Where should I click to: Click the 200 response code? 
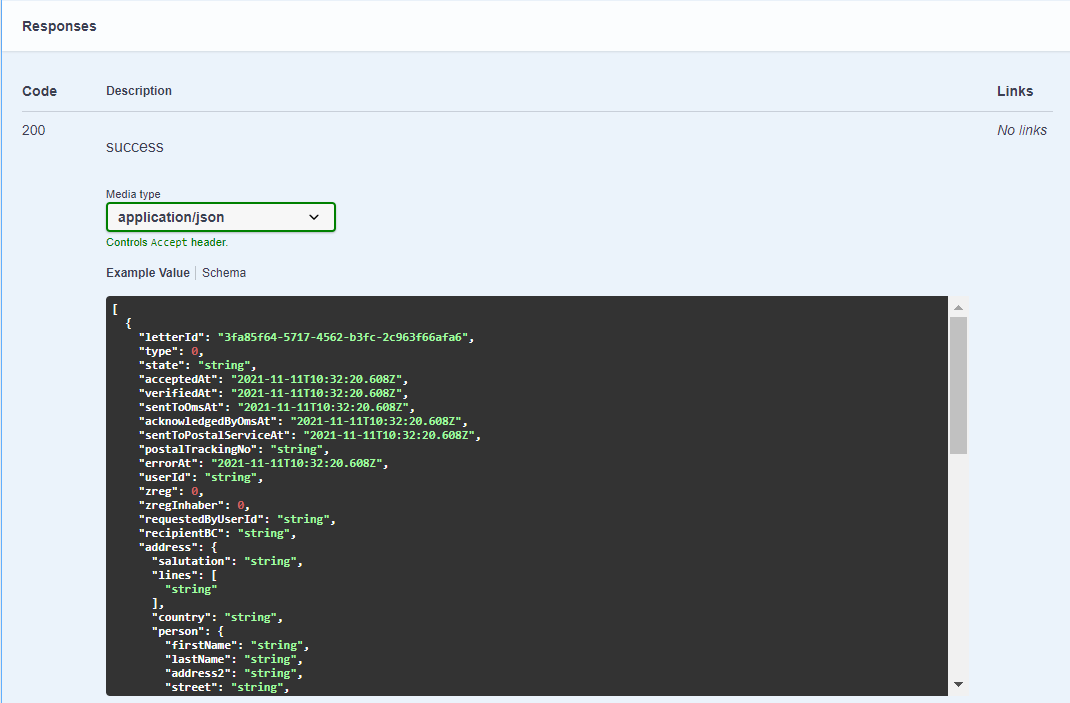[x=33, y=130]
